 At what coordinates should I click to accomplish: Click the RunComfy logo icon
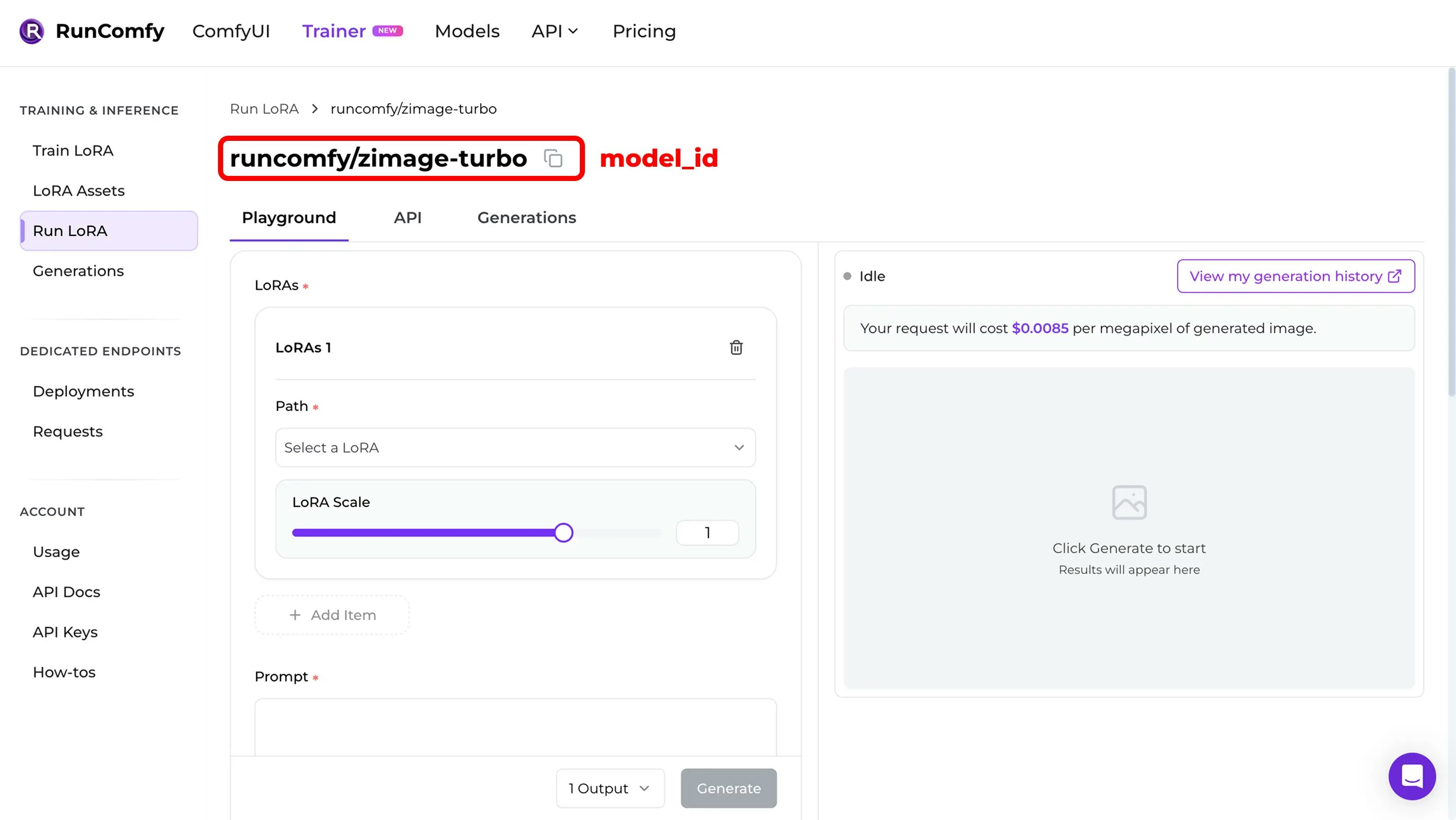click(32, 31)
